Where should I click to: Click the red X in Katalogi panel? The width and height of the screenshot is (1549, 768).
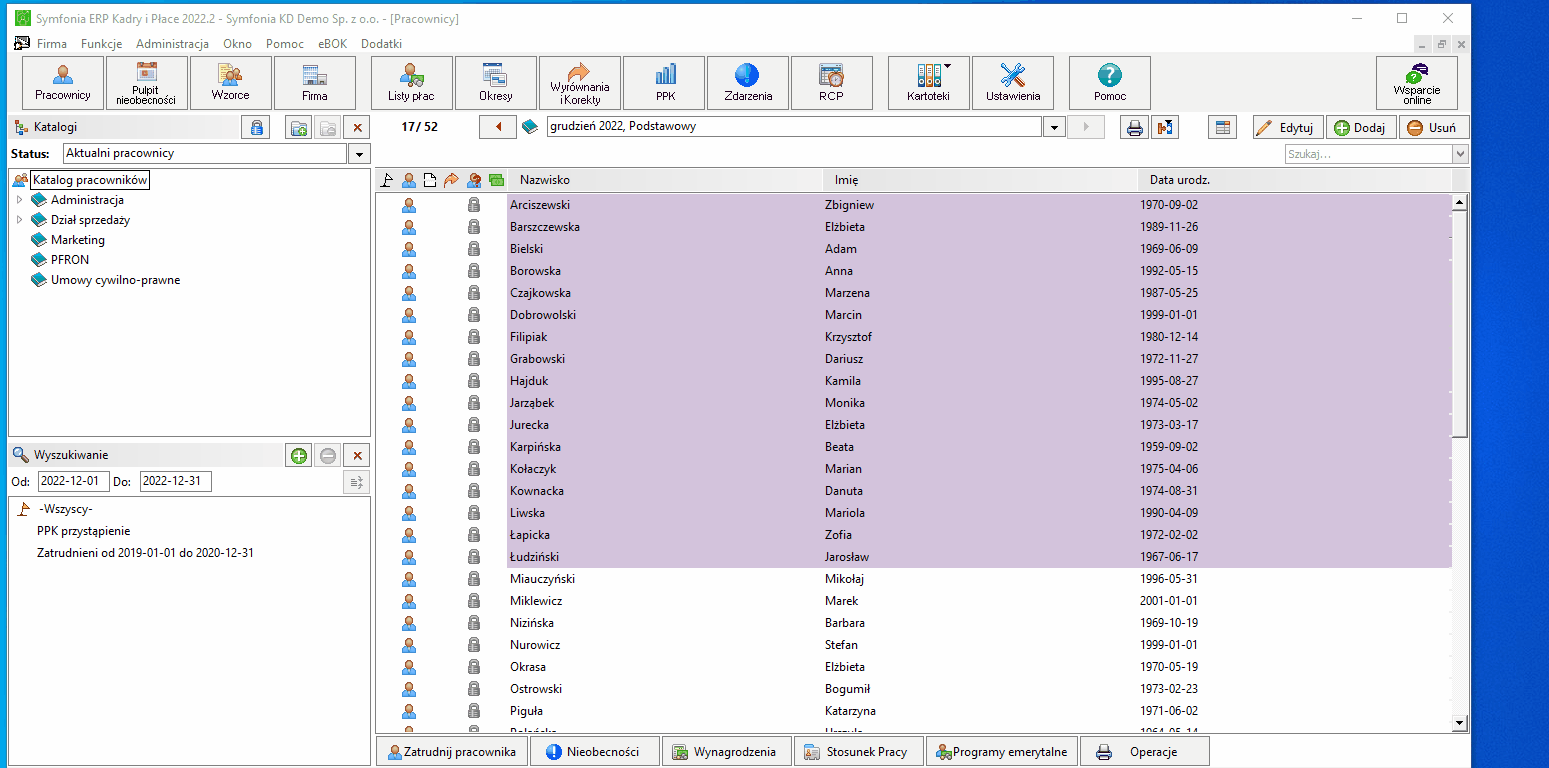click(357, 127)
